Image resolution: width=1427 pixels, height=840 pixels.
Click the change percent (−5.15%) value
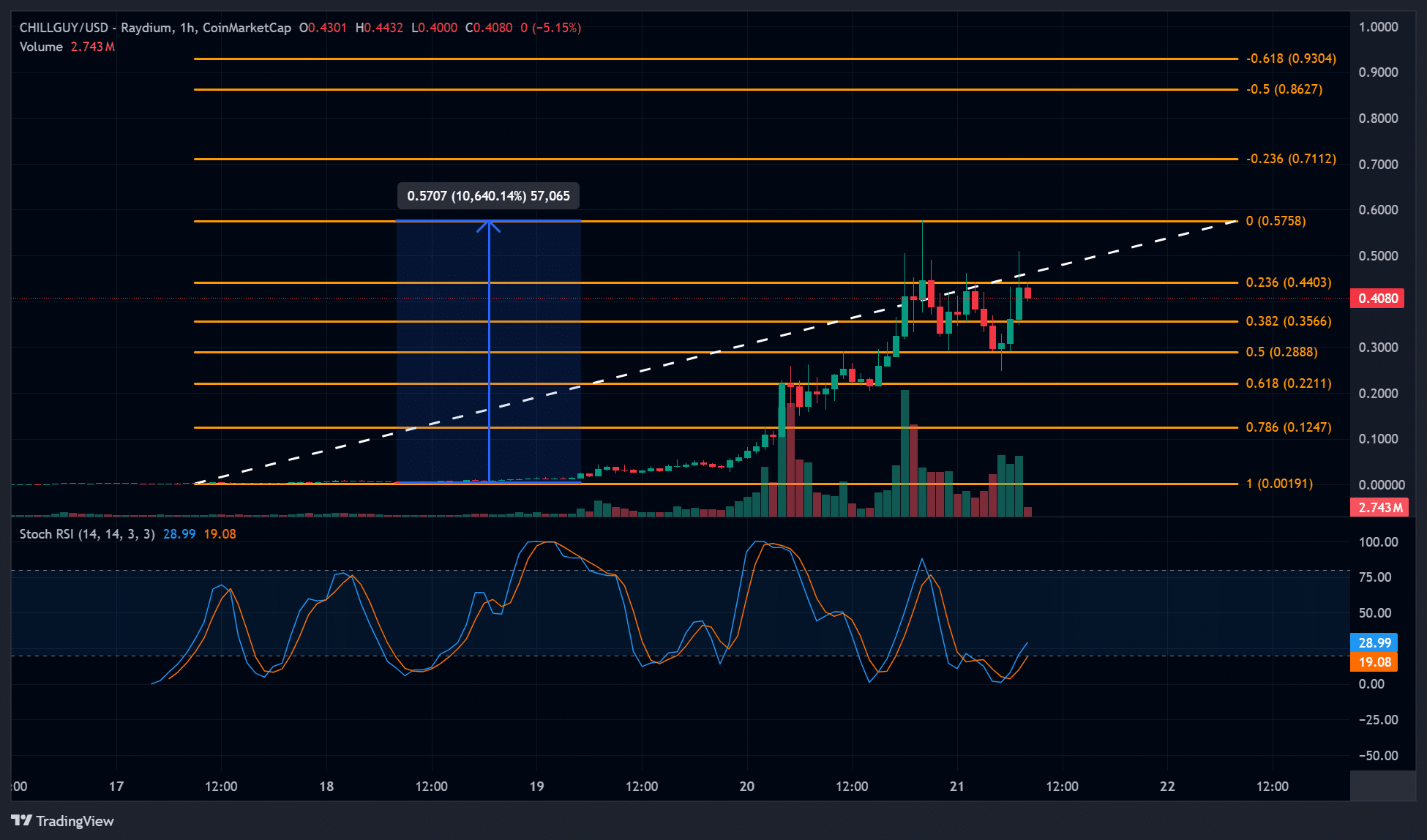click(556, 28)
